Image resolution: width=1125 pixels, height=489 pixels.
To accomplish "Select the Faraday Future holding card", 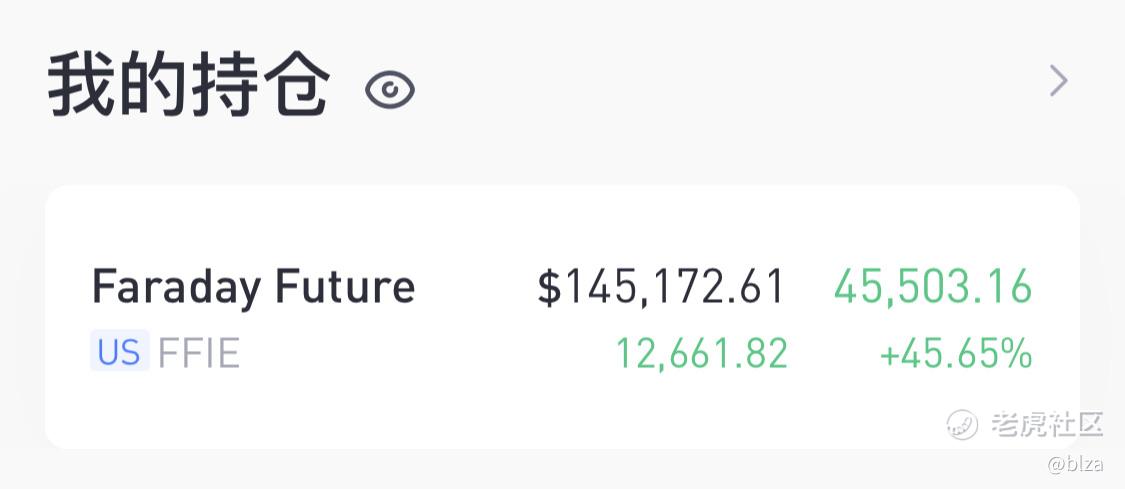I will pyautogui.click(x=562, y=317).
